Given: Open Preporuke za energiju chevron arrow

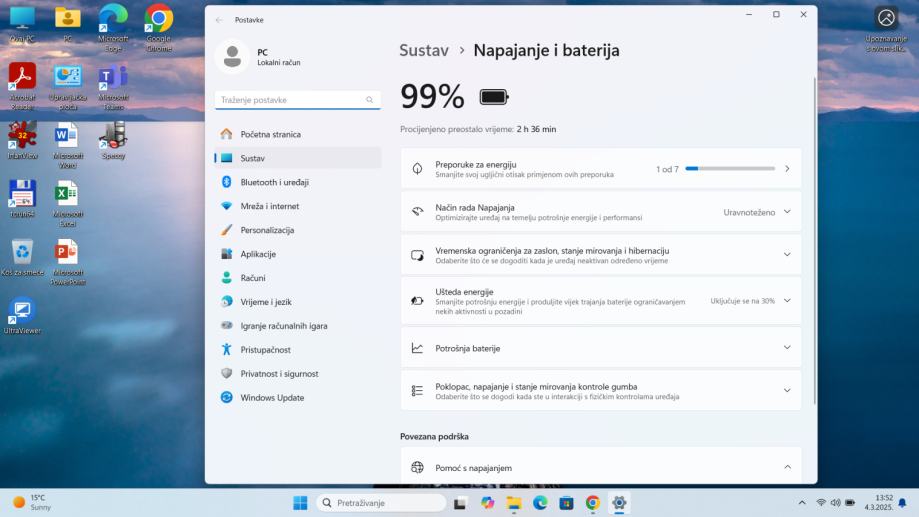Looking at the screenshot, I should (787, 169).
